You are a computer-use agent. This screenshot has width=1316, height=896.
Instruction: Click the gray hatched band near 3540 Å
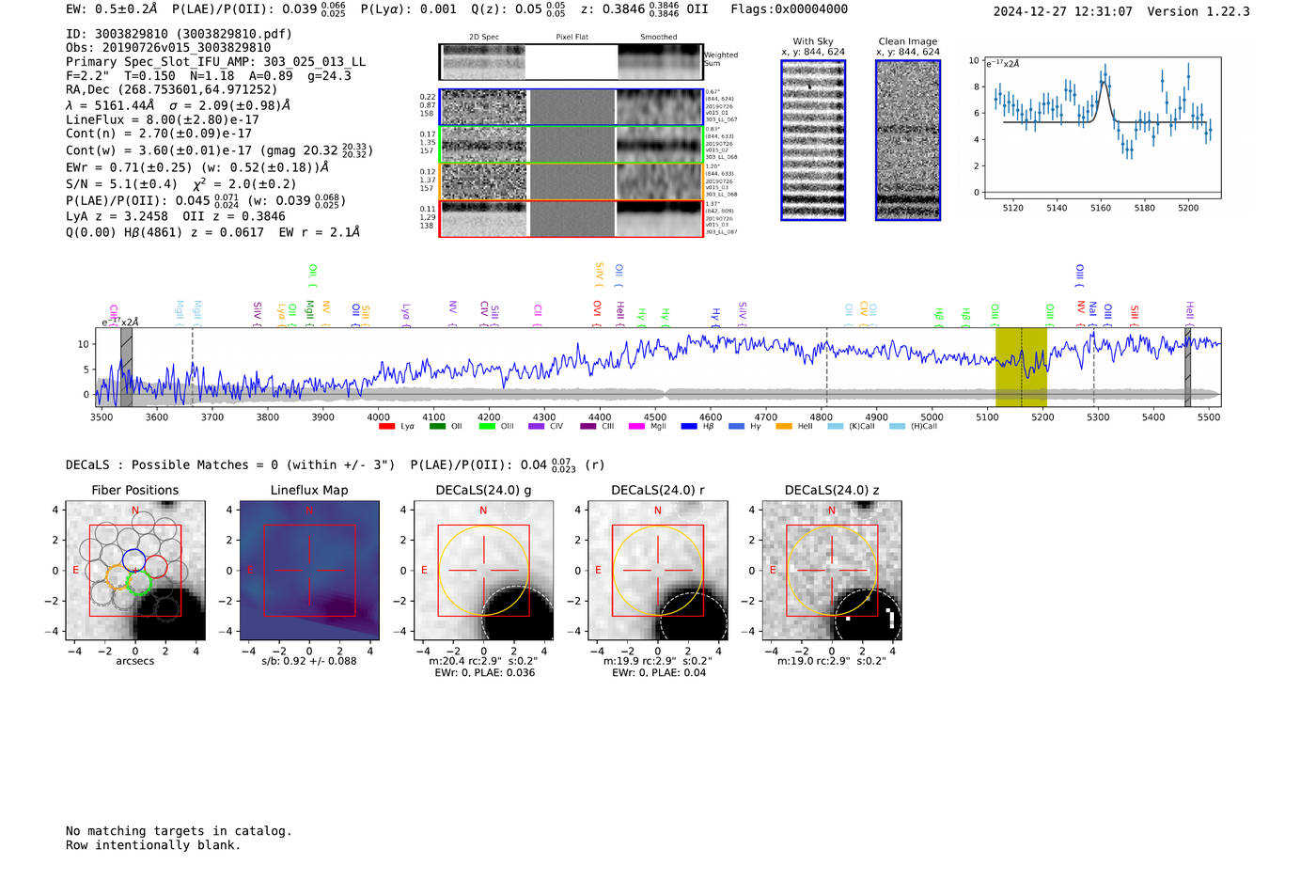click(126, 367)
